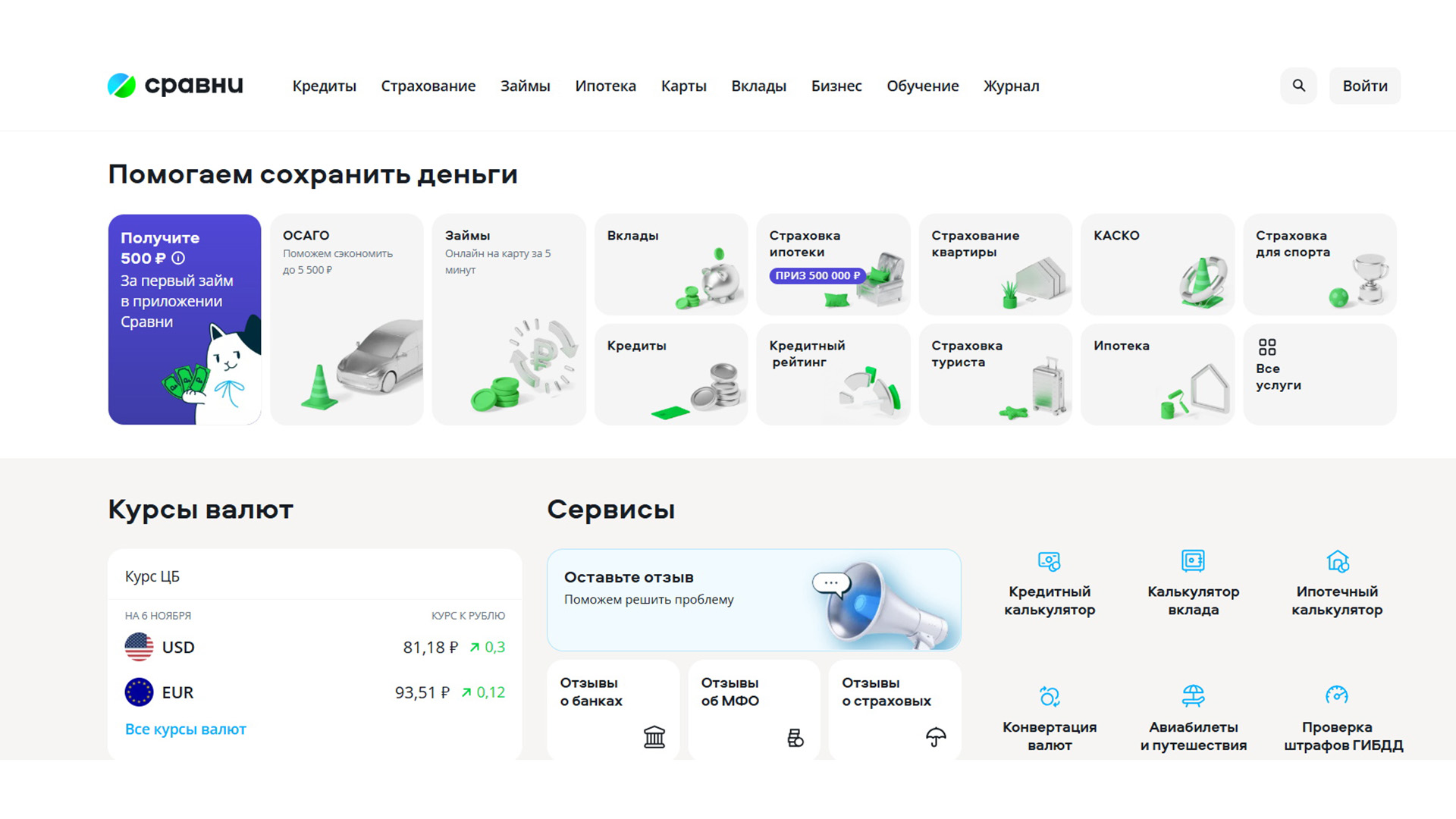Click the search magnifier icon
This screenshot has width=1456, height=819.
pos(1298,86)
